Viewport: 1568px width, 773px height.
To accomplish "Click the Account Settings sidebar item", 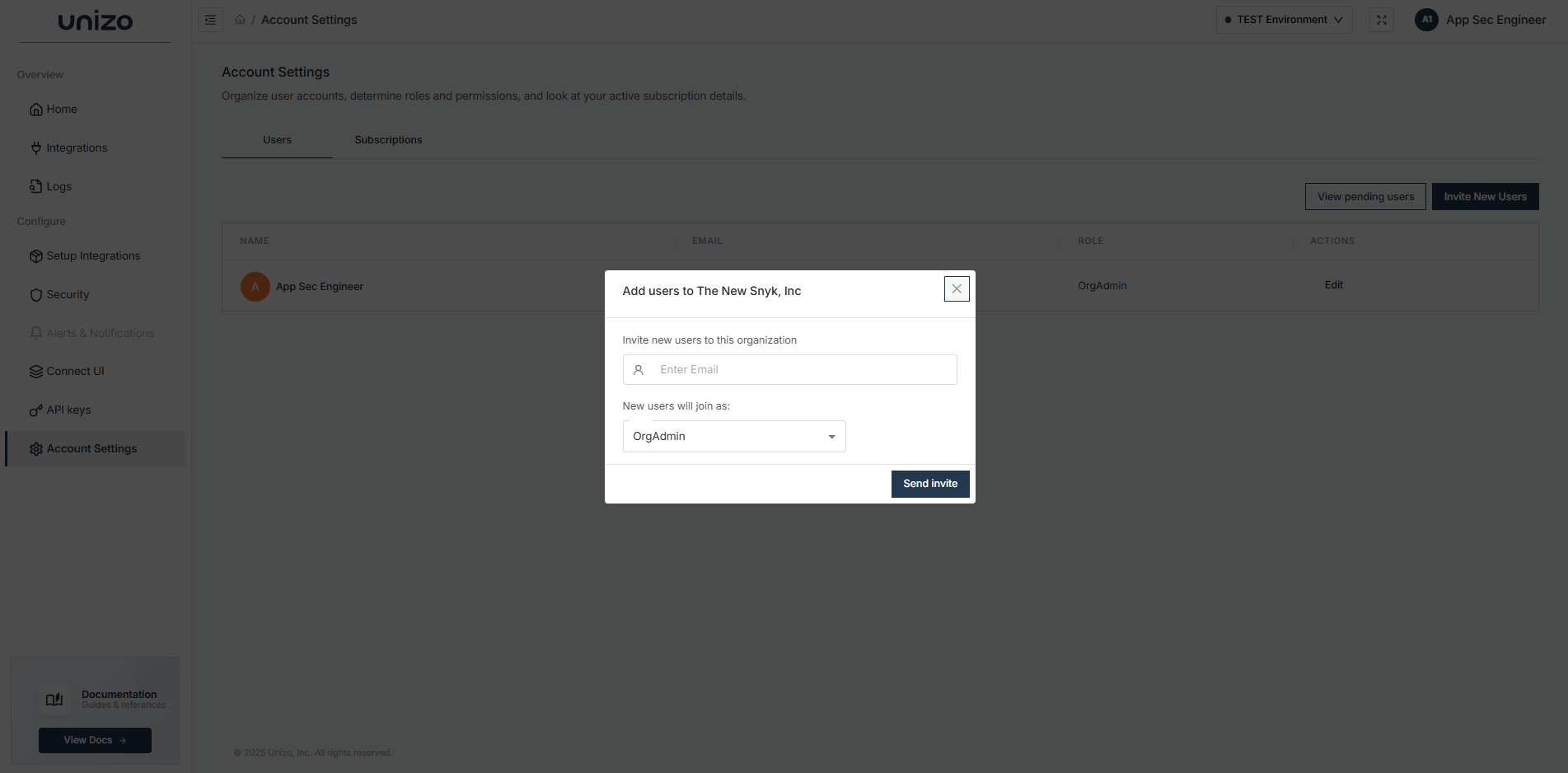I will coord(91,448).
